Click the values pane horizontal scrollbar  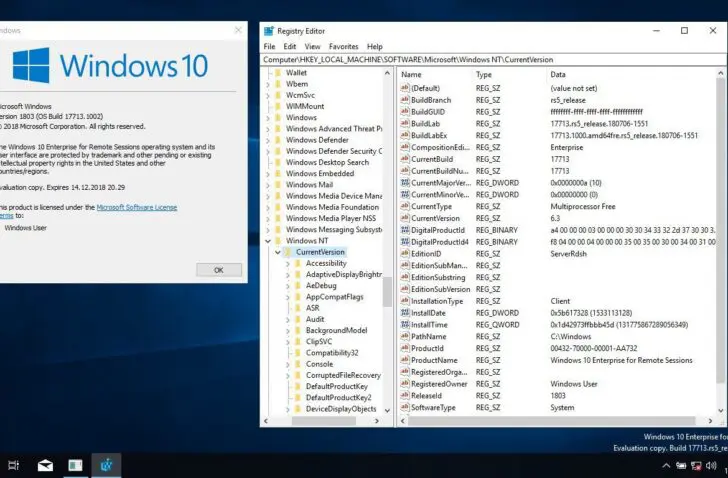pos(551,421)
